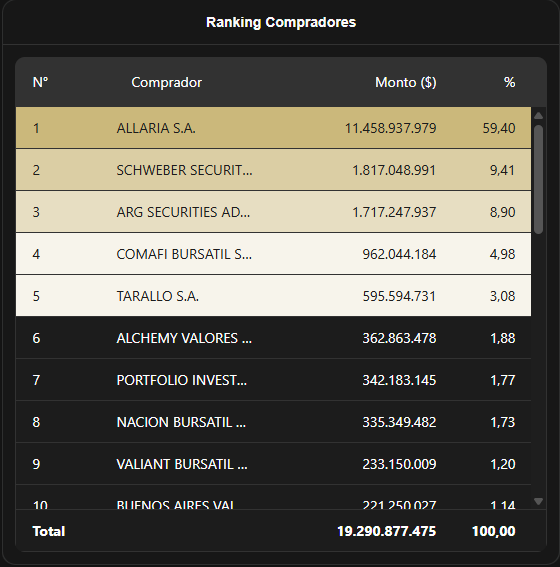Click the percentage 1,20

[503, 464]
